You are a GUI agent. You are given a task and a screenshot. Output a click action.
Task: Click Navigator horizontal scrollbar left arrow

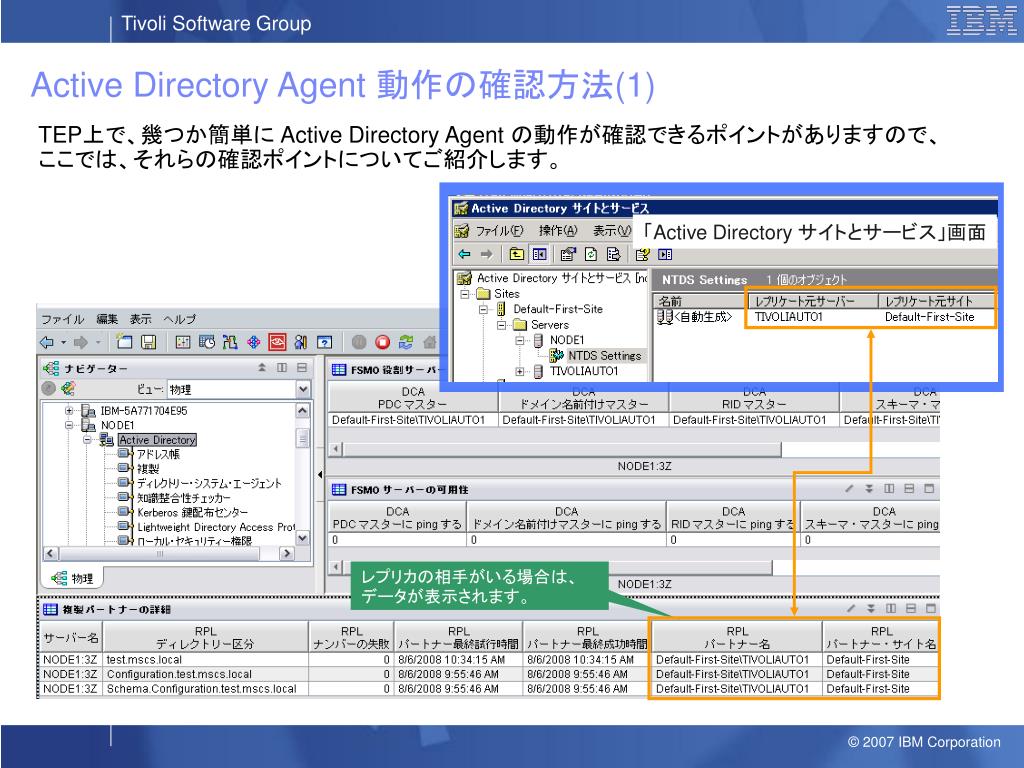pyautogui.click(x=50, y=553)
